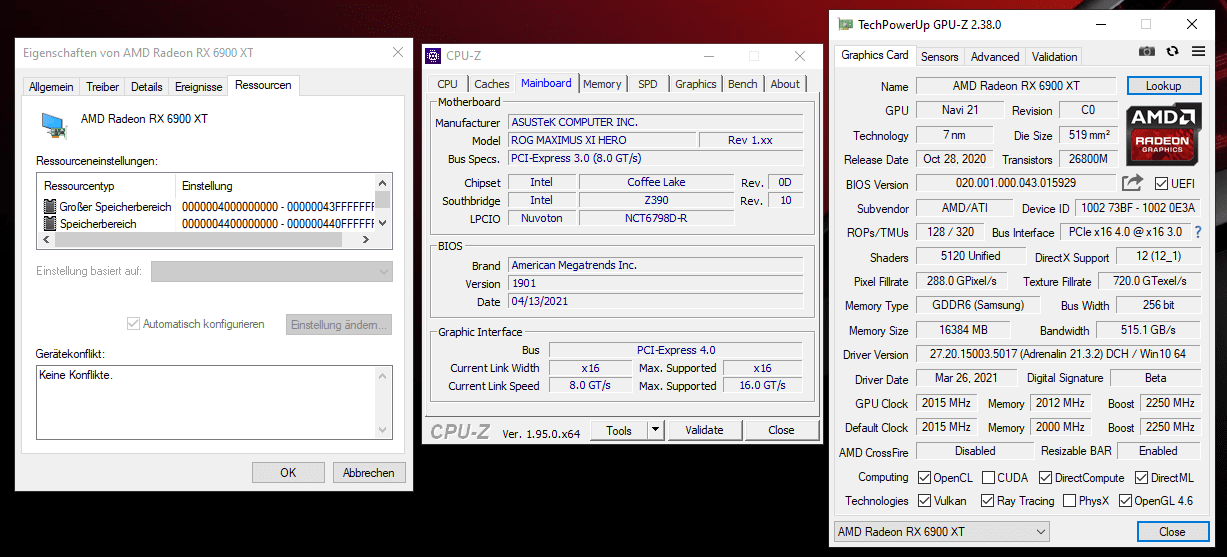Switch to the Ereignisse tab
Screen dimensions: 1227x557
[198, 87]
